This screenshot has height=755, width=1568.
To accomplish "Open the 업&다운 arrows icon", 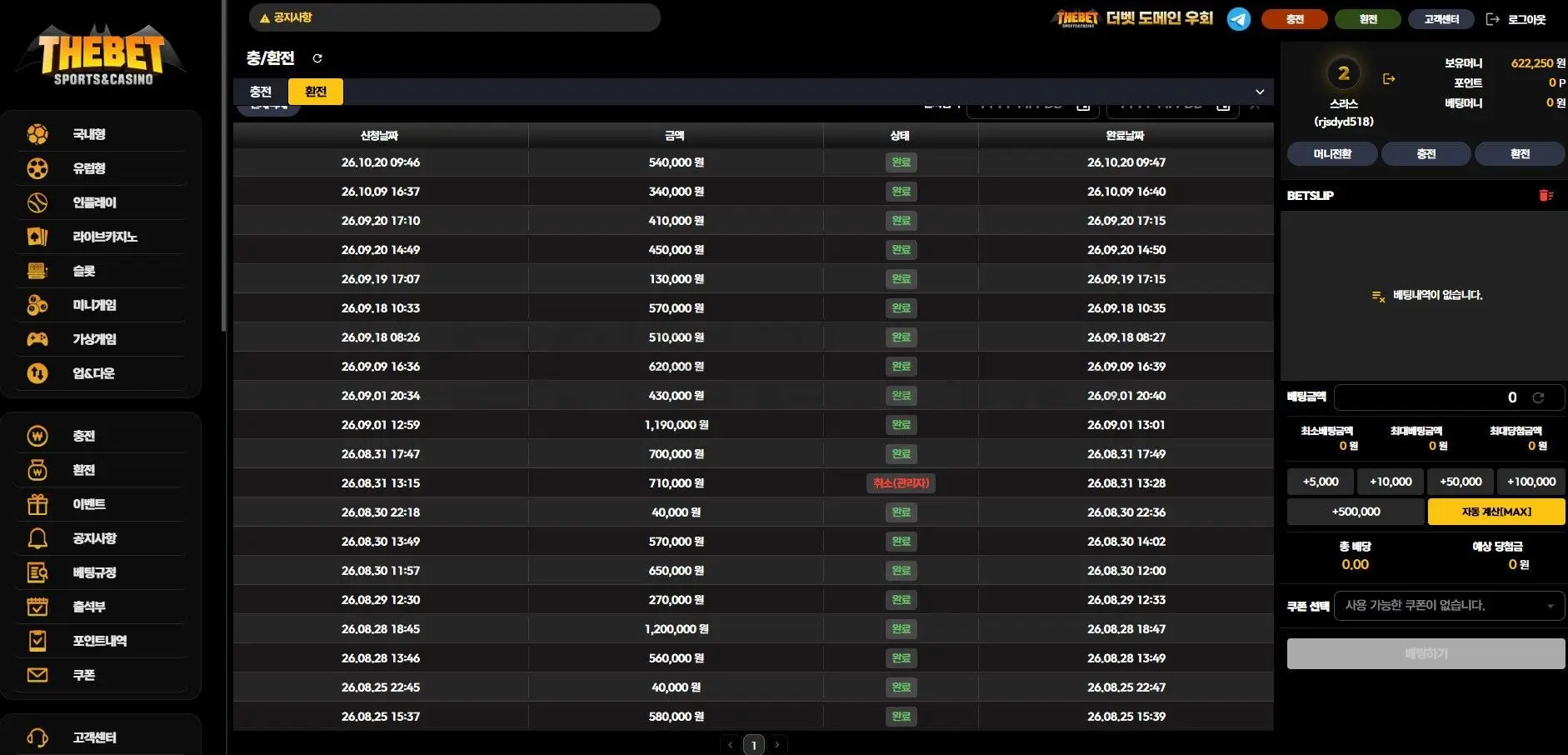I will click(37, 373).
